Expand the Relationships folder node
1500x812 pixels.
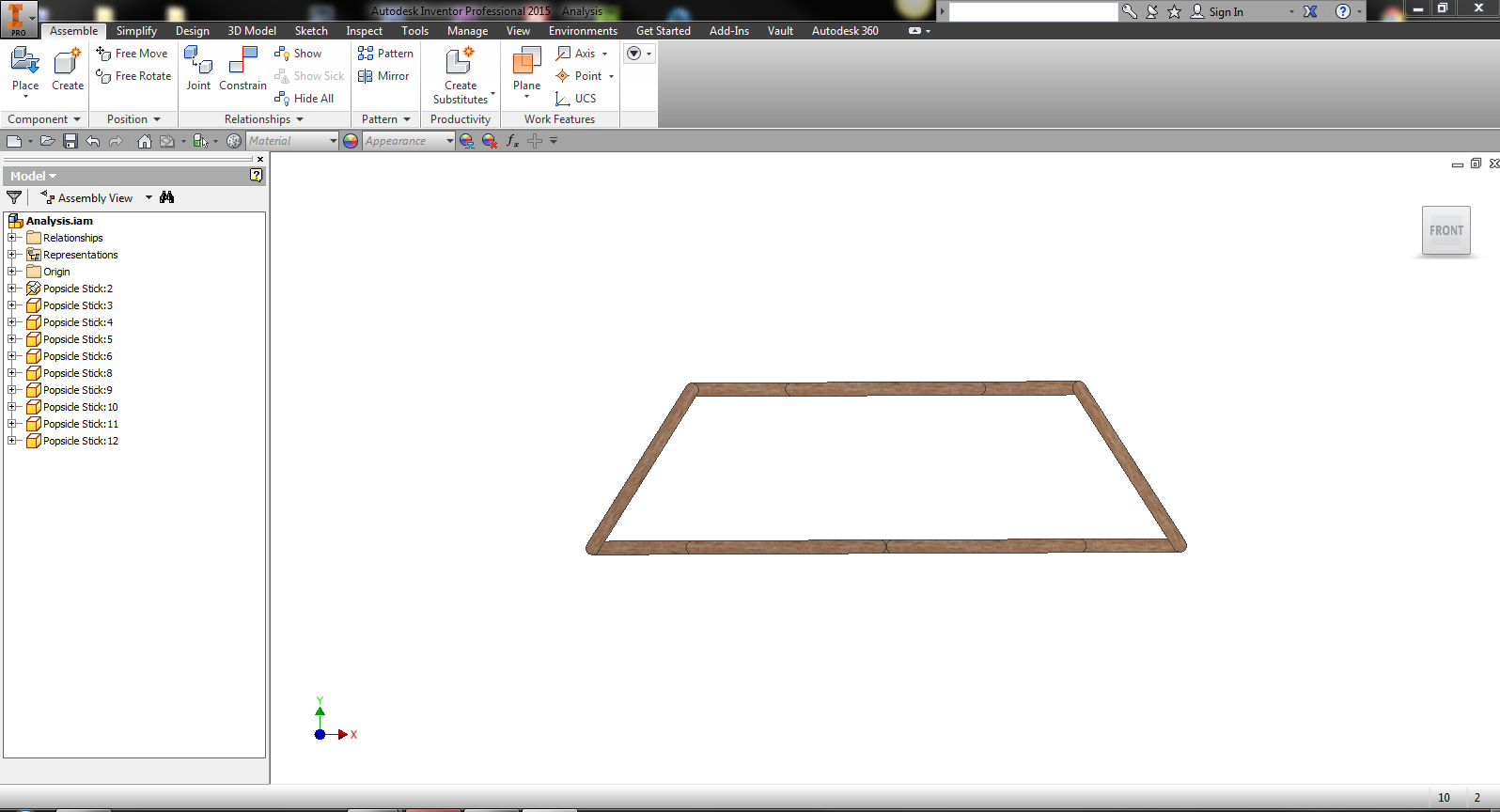pos(12,238)
